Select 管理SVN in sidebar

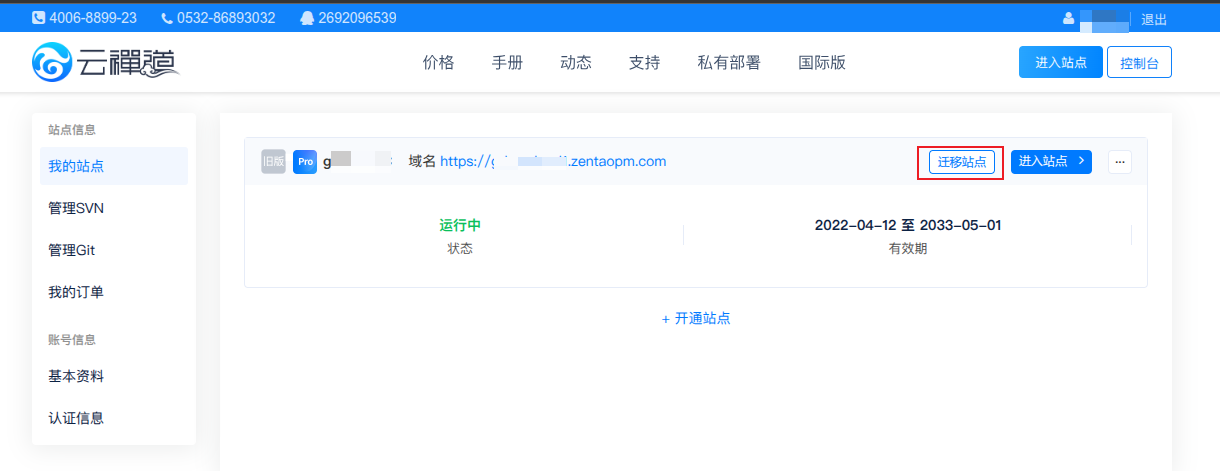click(76, 208)
